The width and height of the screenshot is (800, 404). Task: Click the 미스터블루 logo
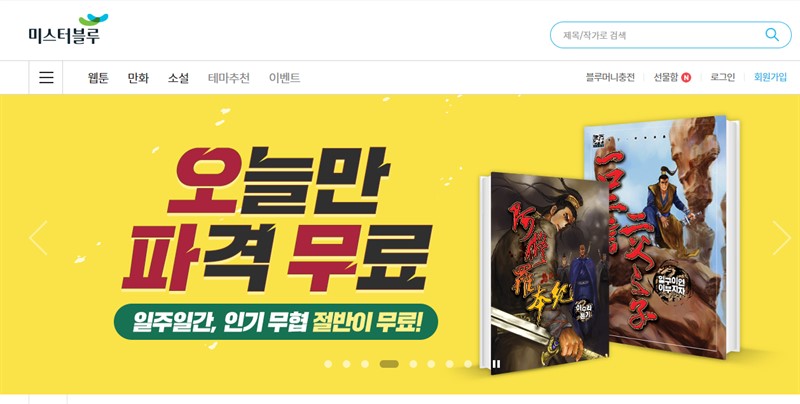68,29
